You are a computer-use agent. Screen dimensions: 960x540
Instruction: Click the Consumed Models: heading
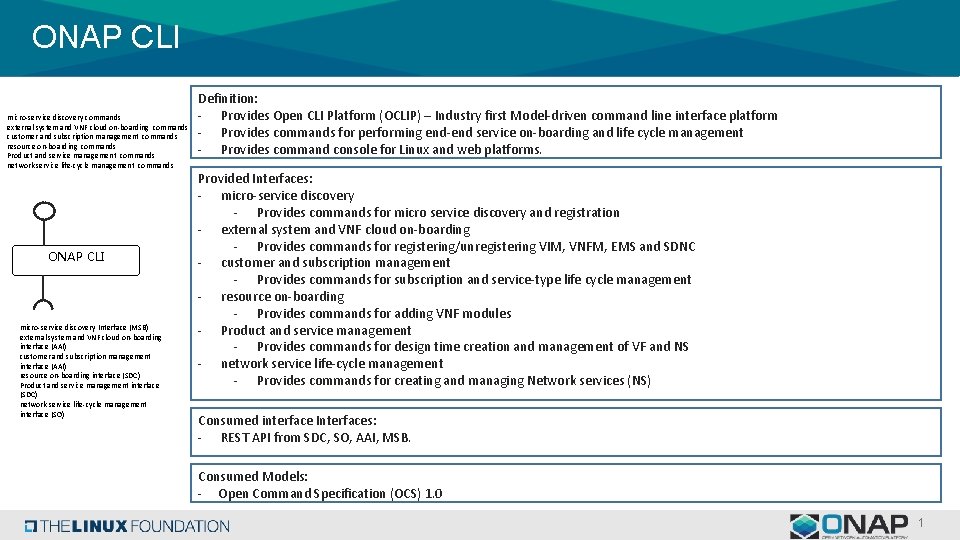[x=253, y=476]
